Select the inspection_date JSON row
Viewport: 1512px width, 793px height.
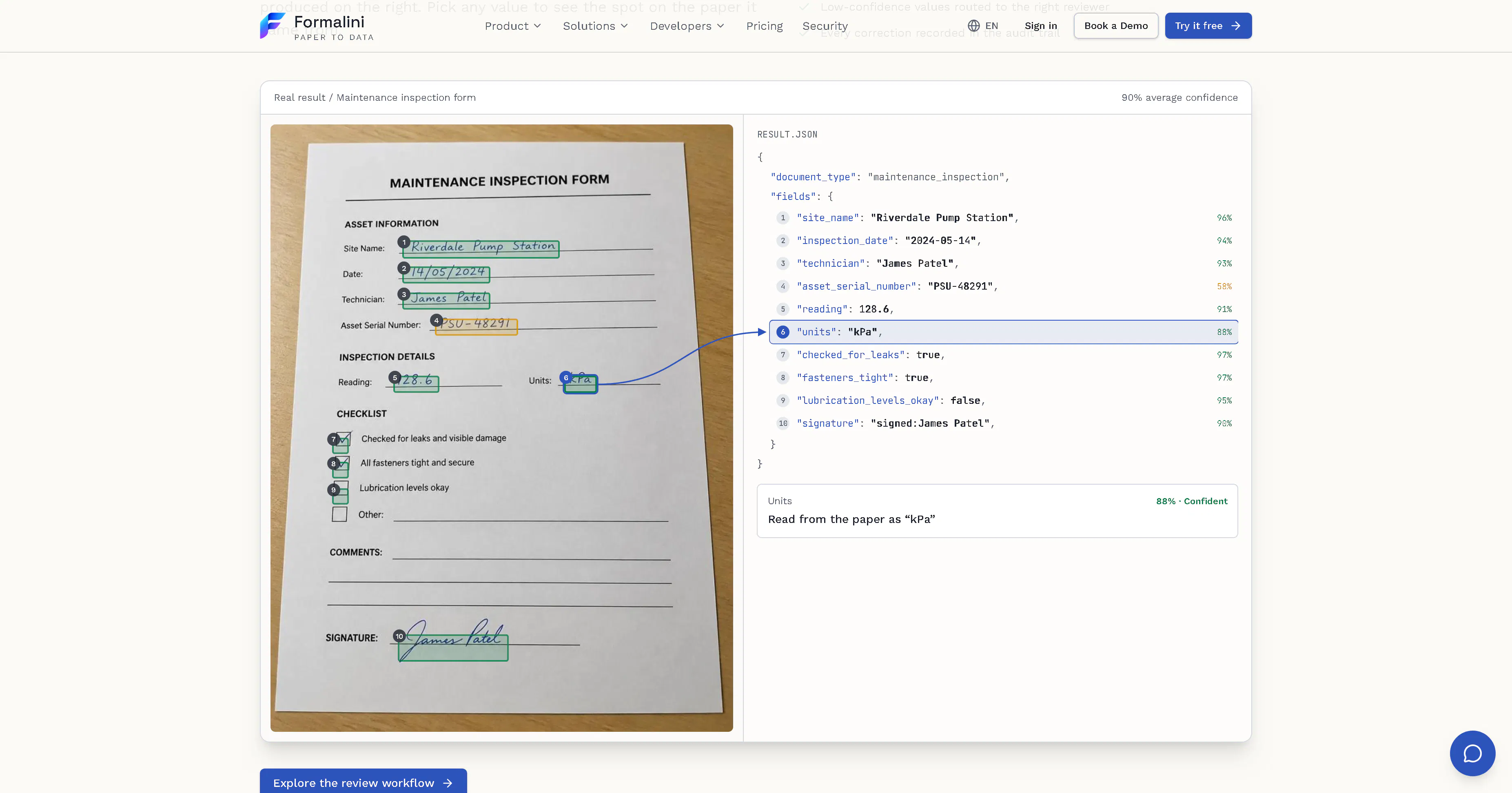pos(1004,241)
